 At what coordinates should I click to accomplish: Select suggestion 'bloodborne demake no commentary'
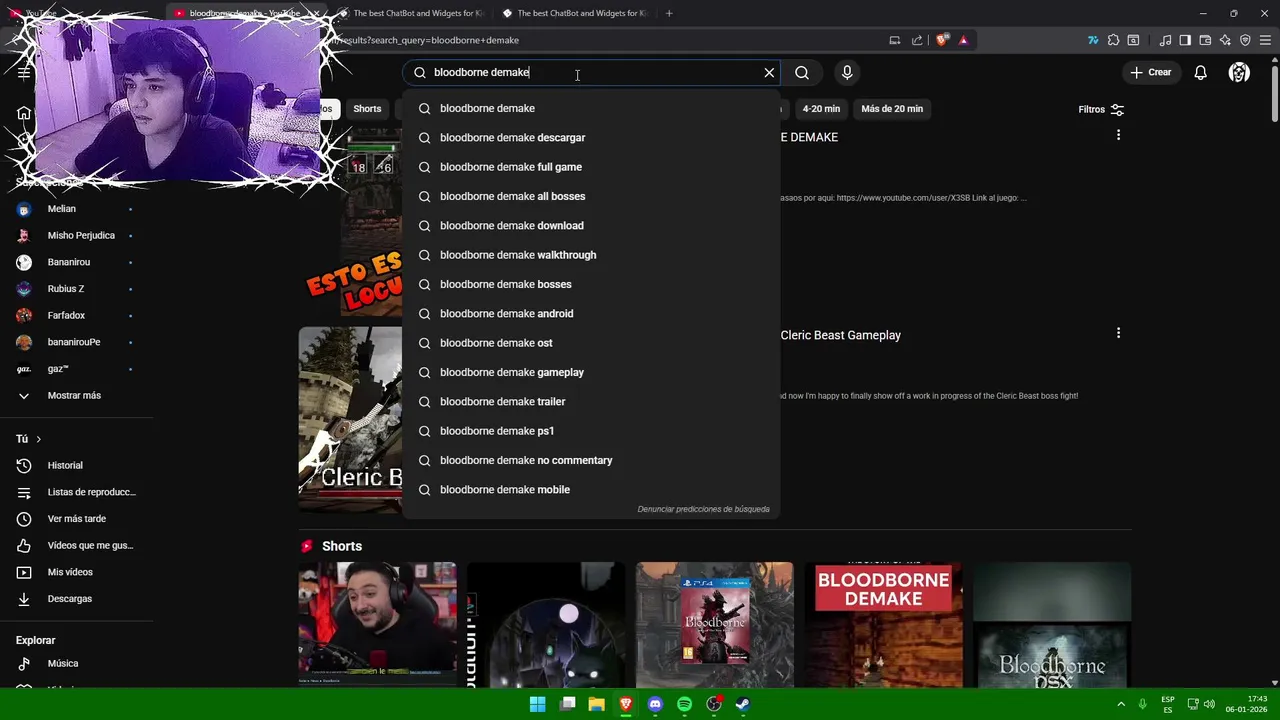coord(590,460)
